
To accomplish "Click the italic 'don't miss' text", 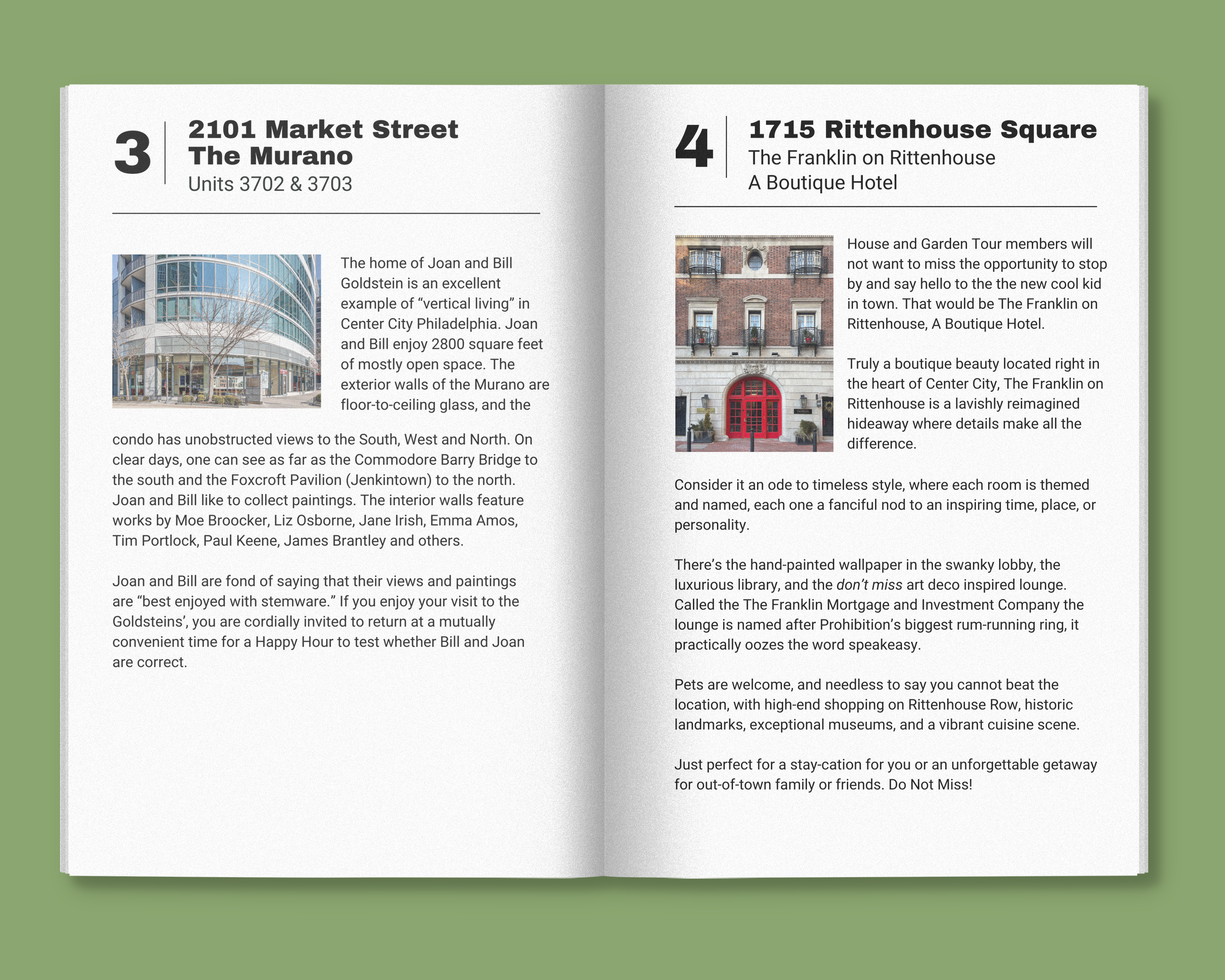I will click(x=869, y=585).
